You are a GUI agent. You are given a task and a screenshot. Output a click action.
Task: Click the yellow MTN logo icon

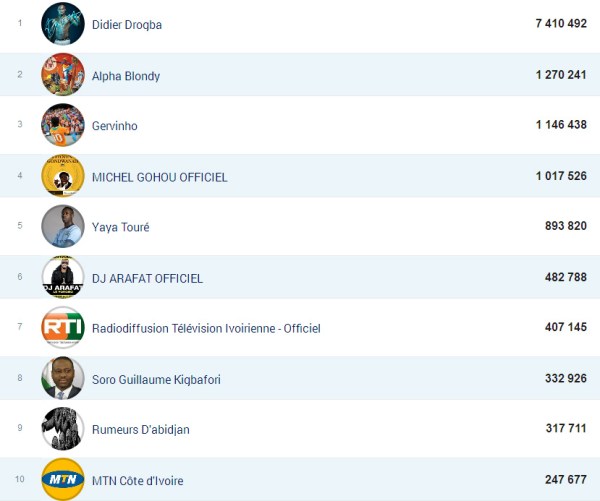point(62,480)
